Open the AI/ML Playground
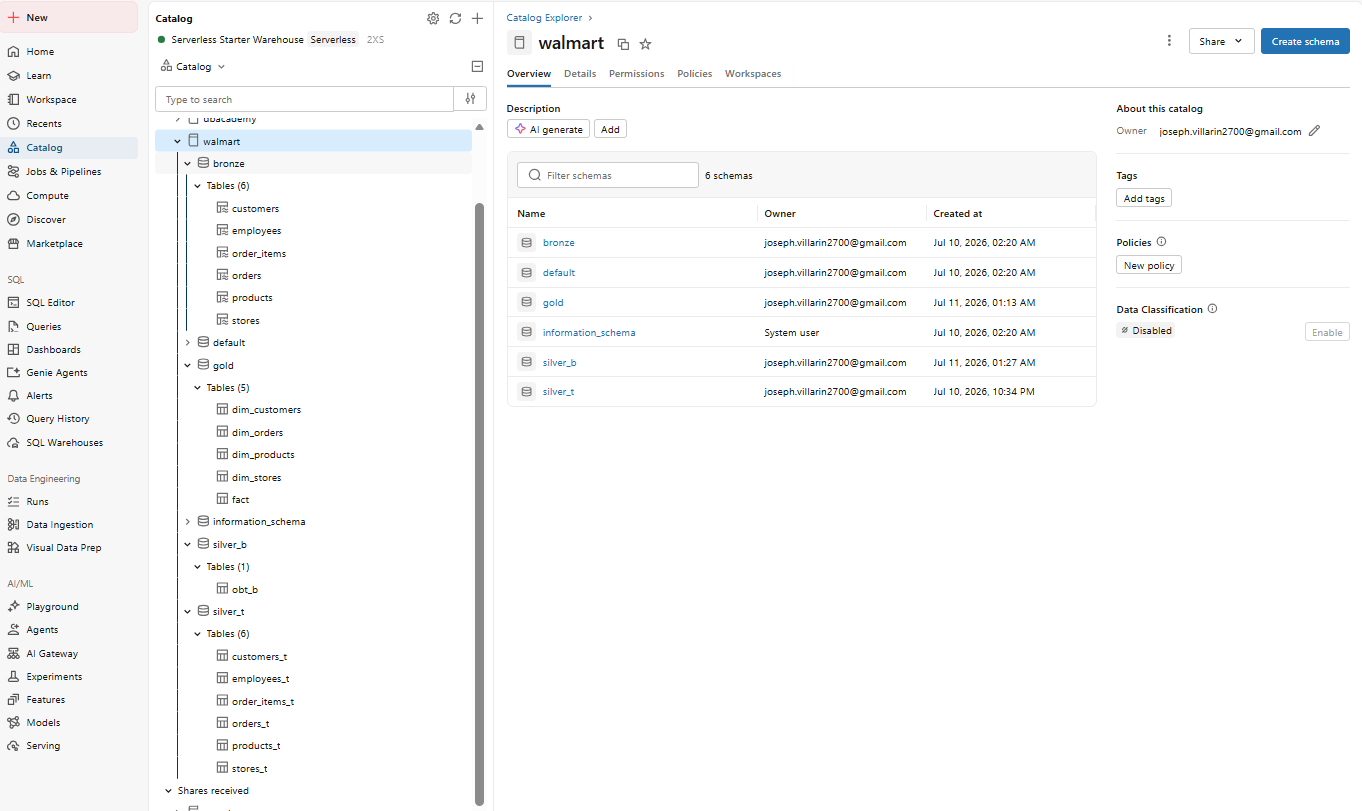This screenshot has height=811, width=1362. [x=52, y=607]
